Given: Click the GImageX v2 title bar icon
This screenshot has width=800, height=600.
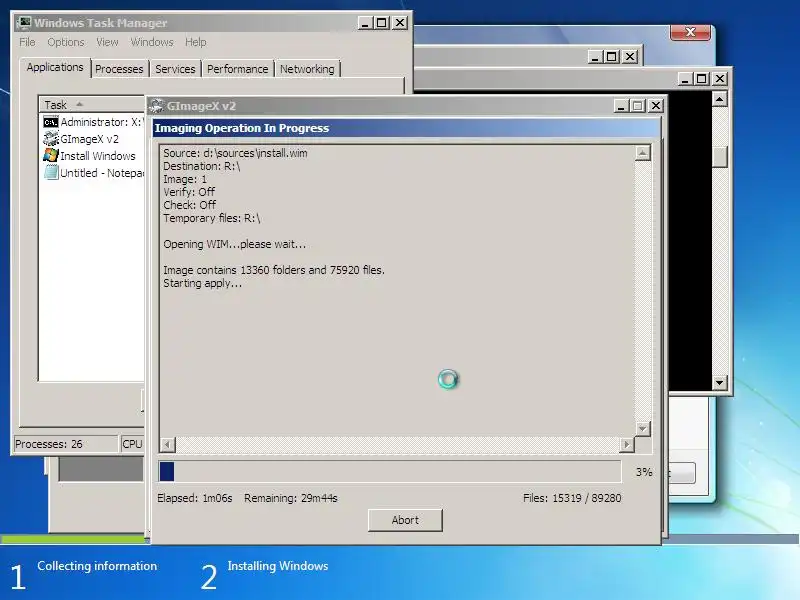Looking at the screenshot, I should (x=157, y=106).
